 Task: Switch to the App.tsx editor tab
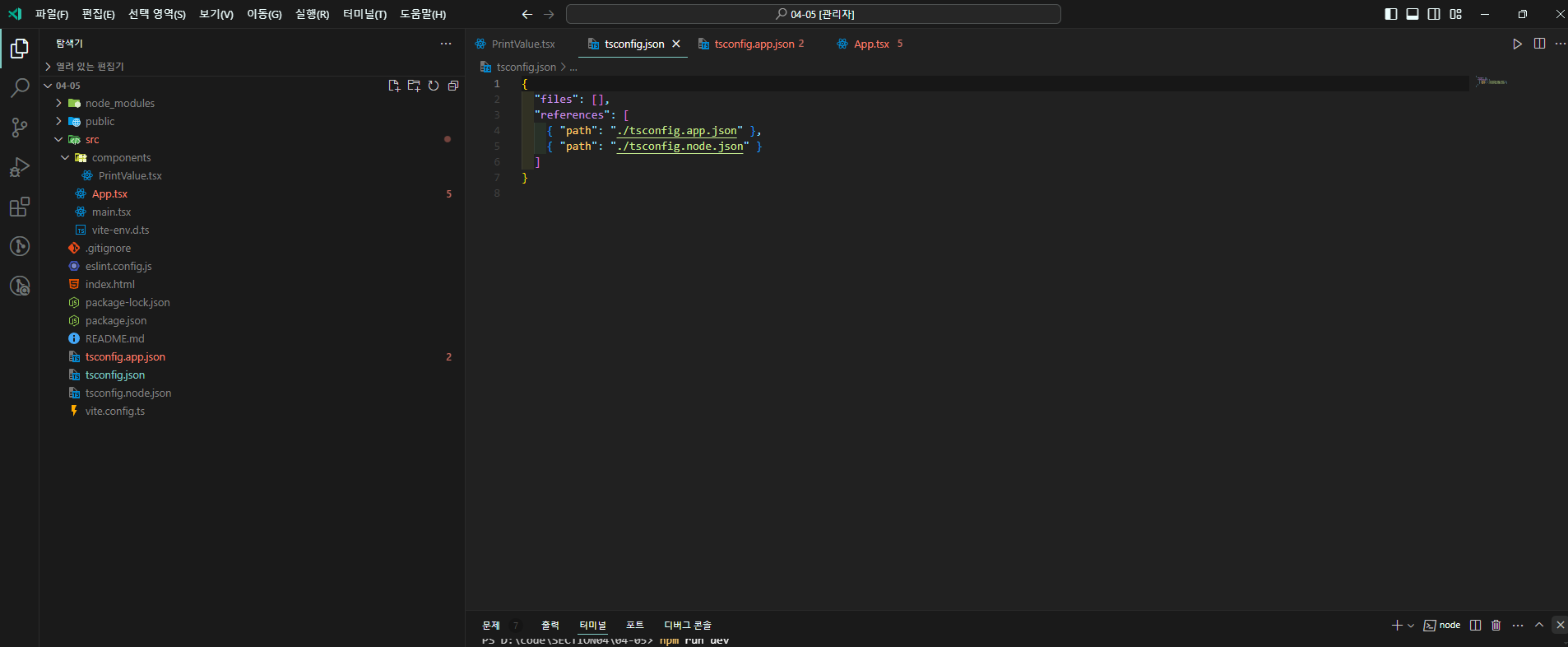[x=870, y=44]
